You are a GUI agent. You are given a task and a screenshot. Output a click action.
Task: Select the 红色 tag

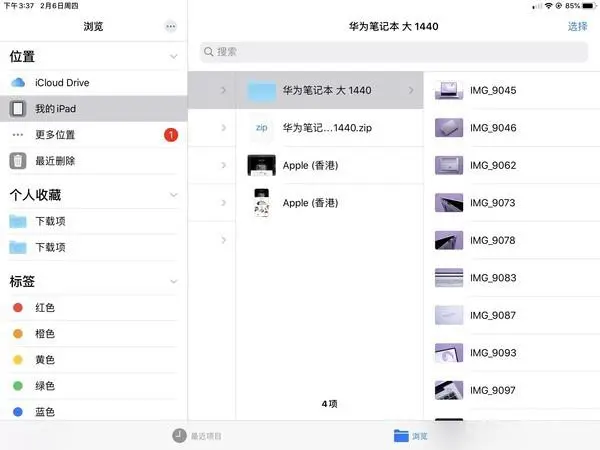coord(94,308)
